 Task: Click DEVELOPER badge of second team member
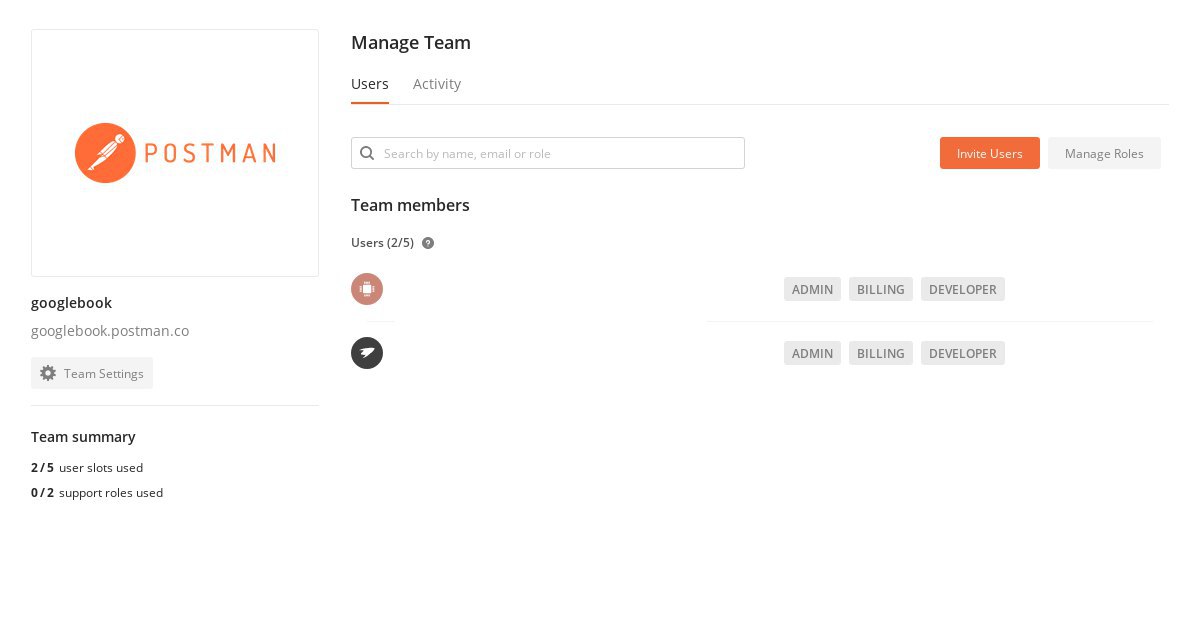(963, 353)
